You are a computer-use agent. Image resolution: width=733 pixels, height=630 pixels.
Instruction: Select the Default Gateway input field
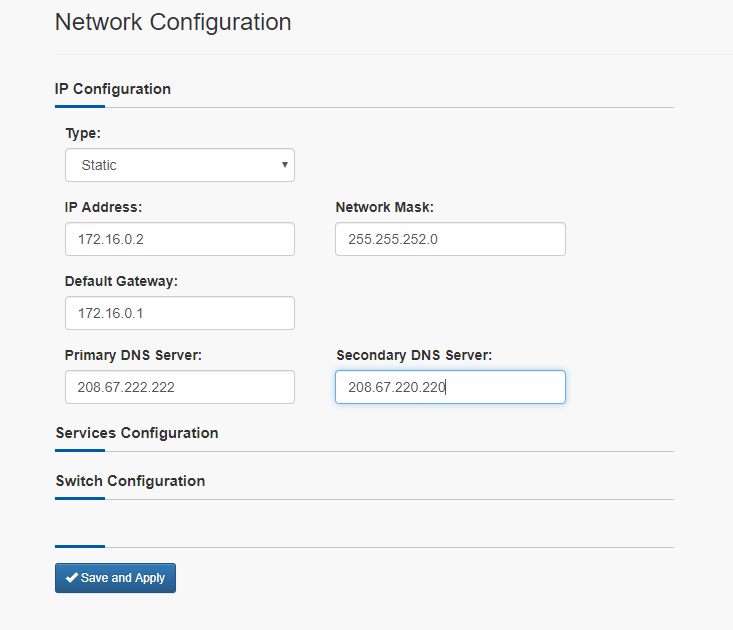pos(180,313)
